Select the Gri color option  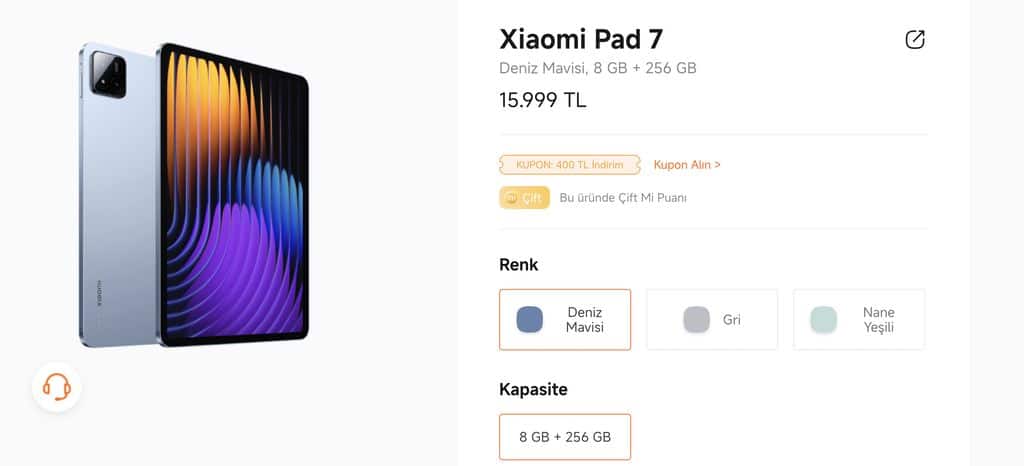[712, 320]
